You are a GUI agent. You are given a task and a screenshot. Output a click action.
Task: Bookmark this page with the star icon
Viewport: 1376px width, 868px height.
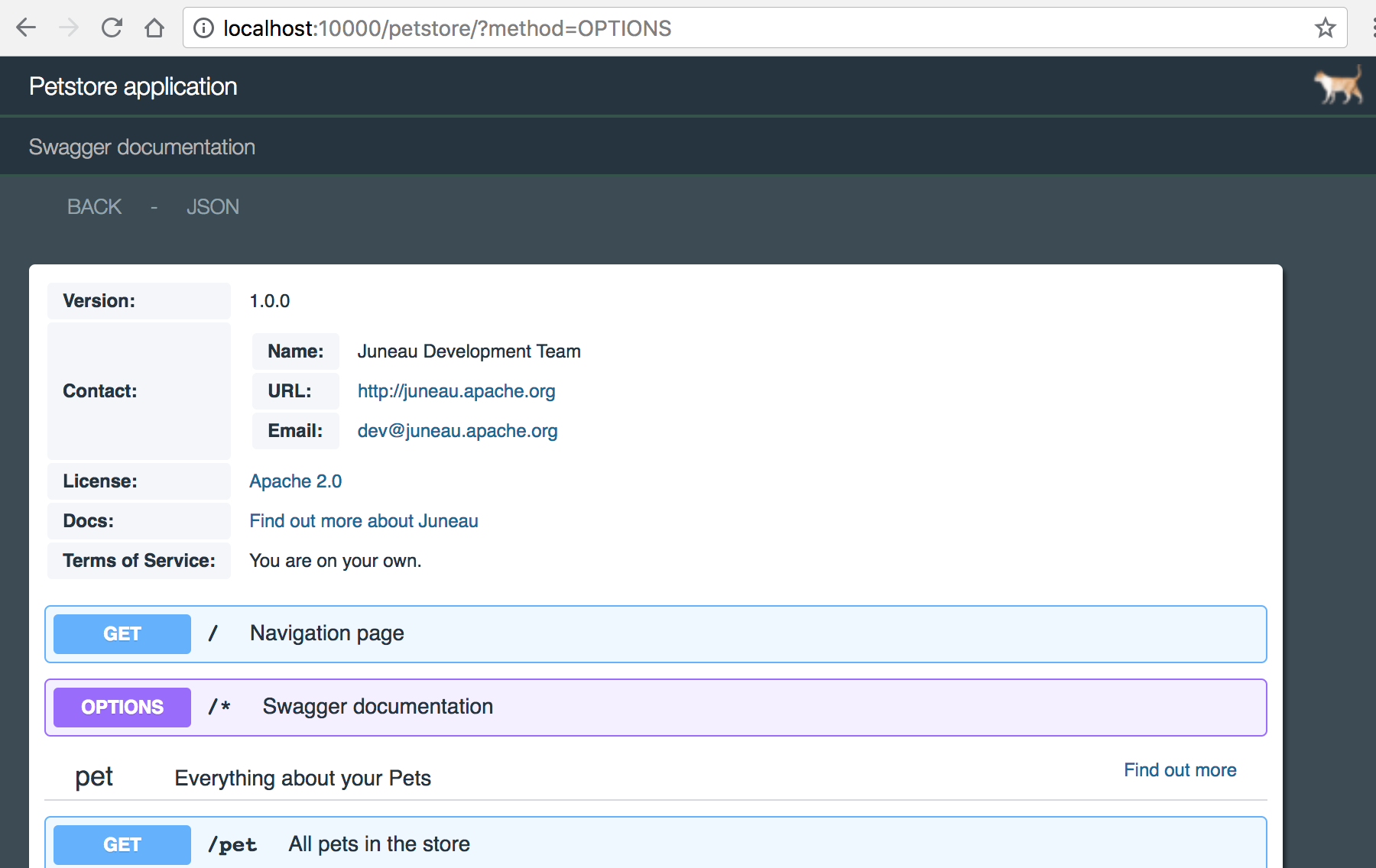coord(1325,28)
